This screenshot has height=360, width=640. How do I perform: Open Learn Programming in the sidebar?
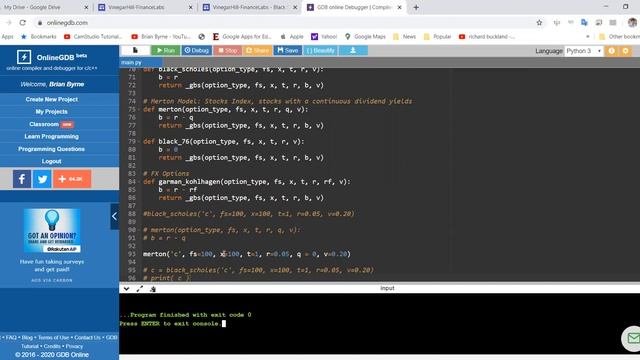pyautogui.click(x=51, y=136)
